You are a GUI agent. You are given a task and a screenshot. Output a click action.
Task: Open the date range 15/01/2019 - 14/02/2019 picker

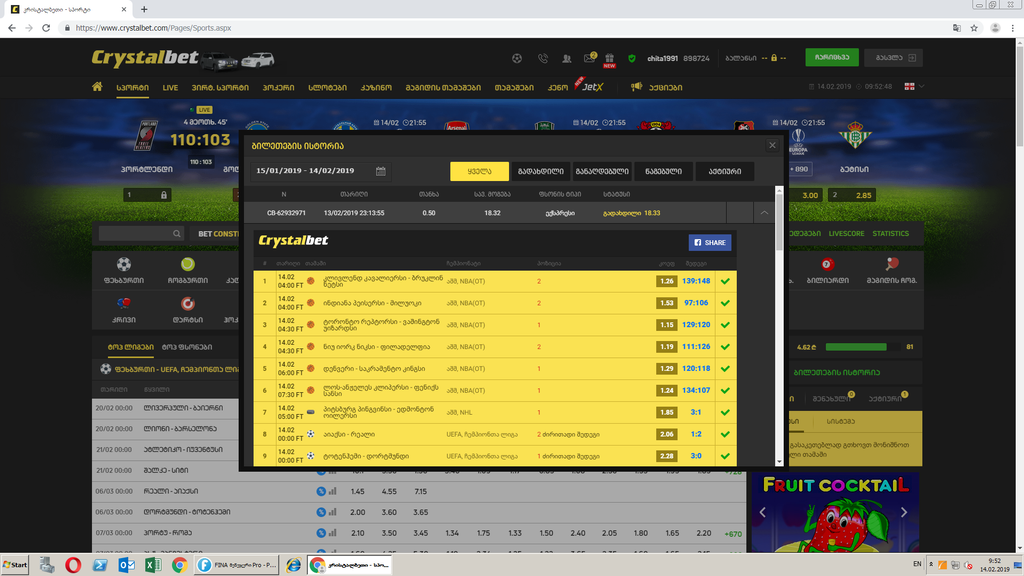pyautogui.click(x=321, y=171)
